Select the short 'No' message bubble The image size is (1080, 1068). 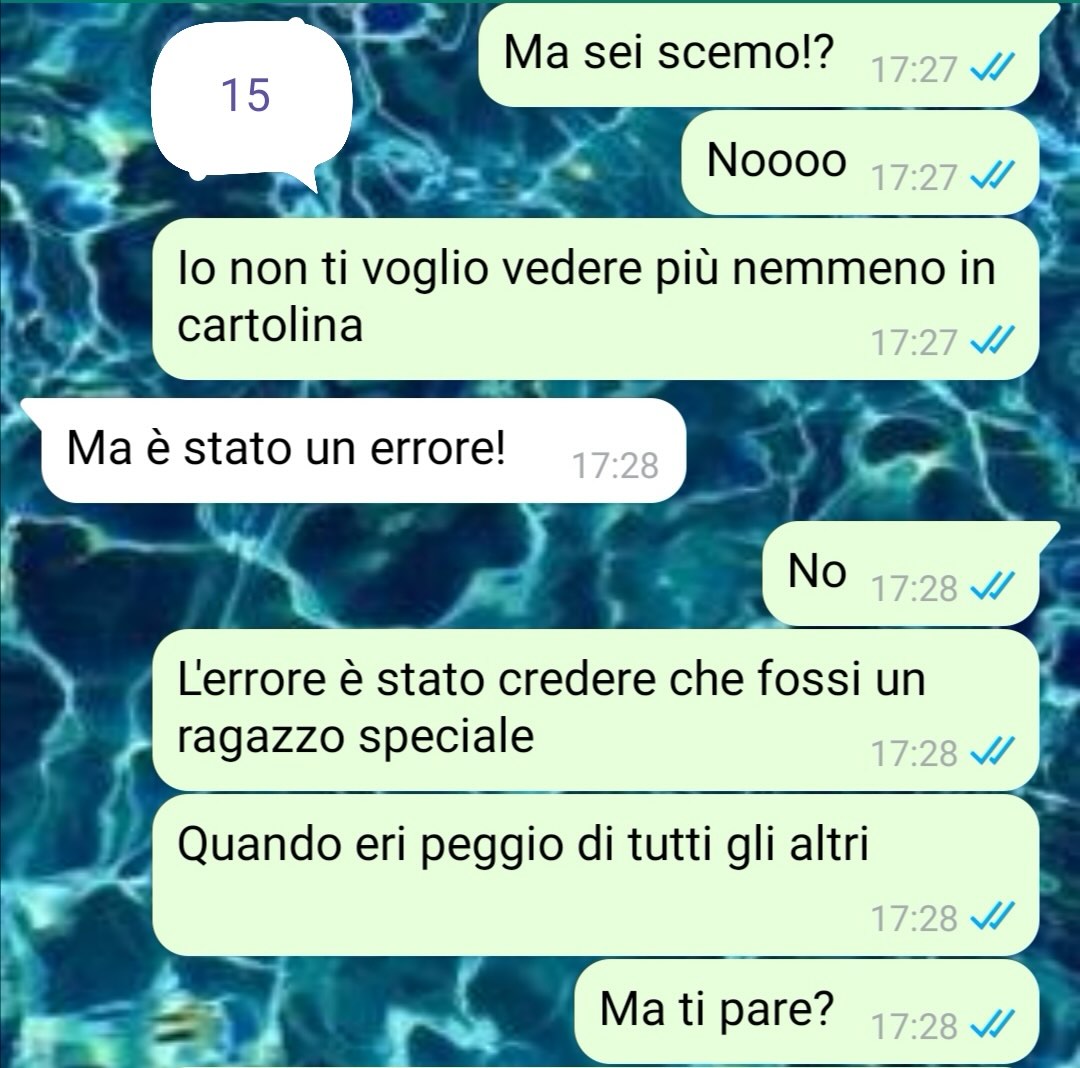click(901, 574)
